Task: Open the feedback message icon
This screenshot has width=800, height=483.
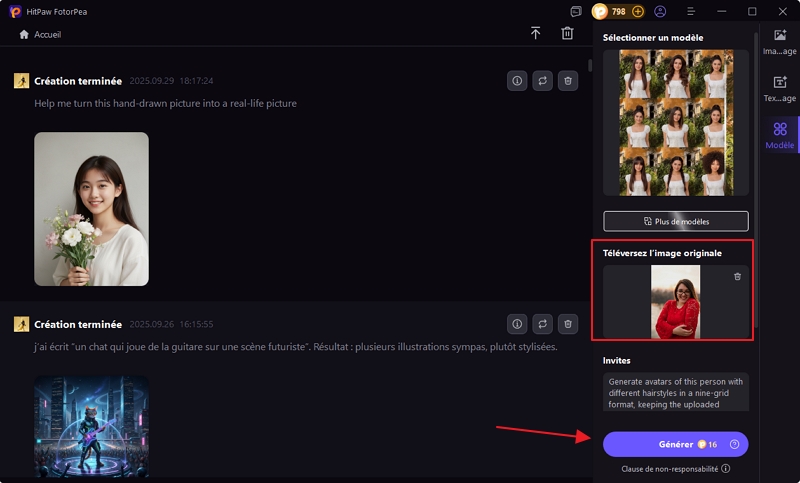Action: pyautogui.click(x=576, y=12)
